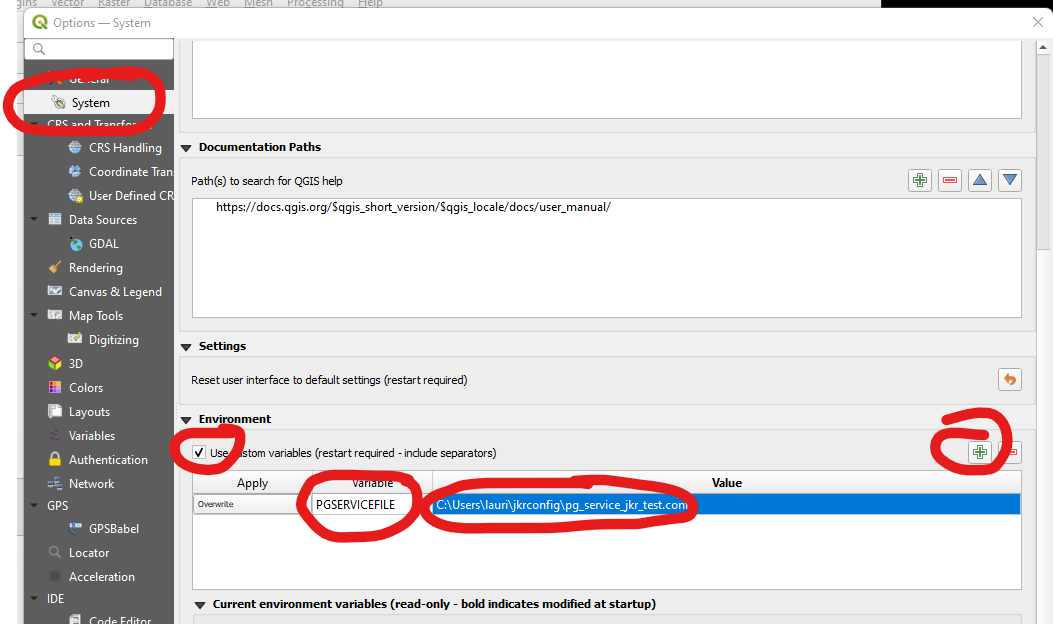
Task: Click the Authentication padlock icon
Action: tap(55, 459)
